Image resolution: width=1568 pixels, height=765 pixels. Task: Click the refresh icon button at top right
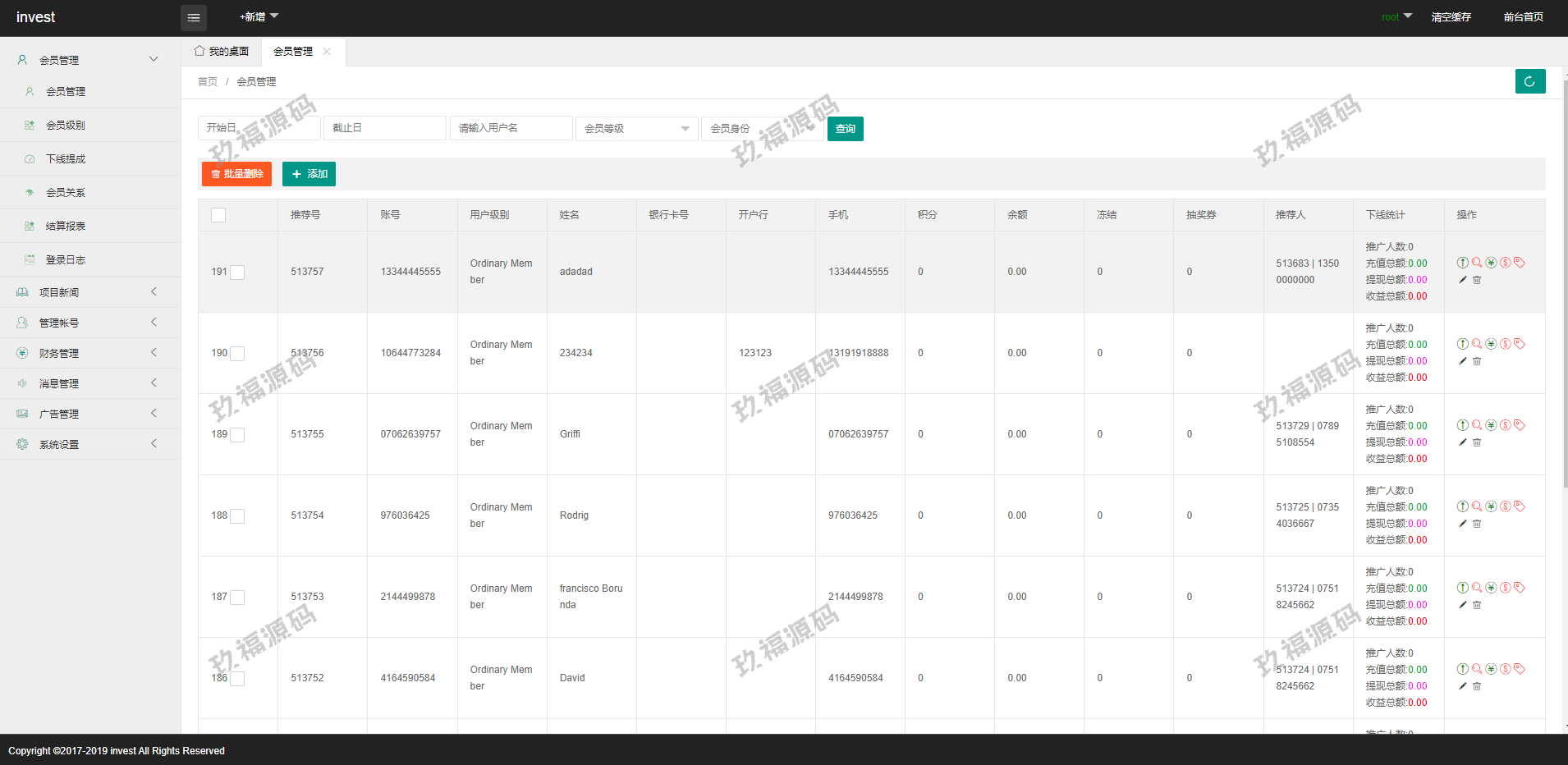1529,81
